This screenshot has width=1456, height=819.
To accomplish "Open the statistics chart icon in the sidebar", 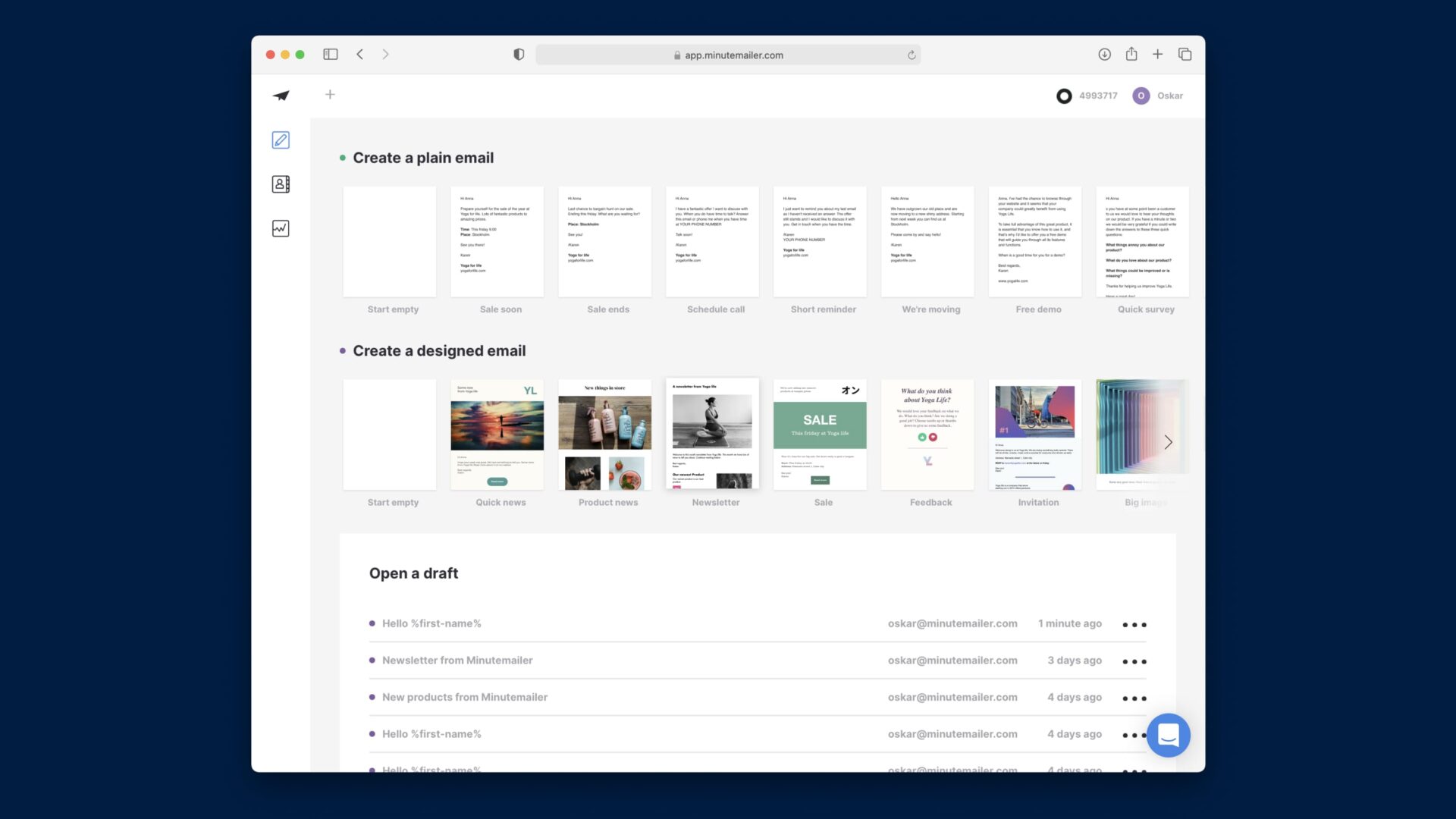I will pyautogui.click(x=281, y=228).
